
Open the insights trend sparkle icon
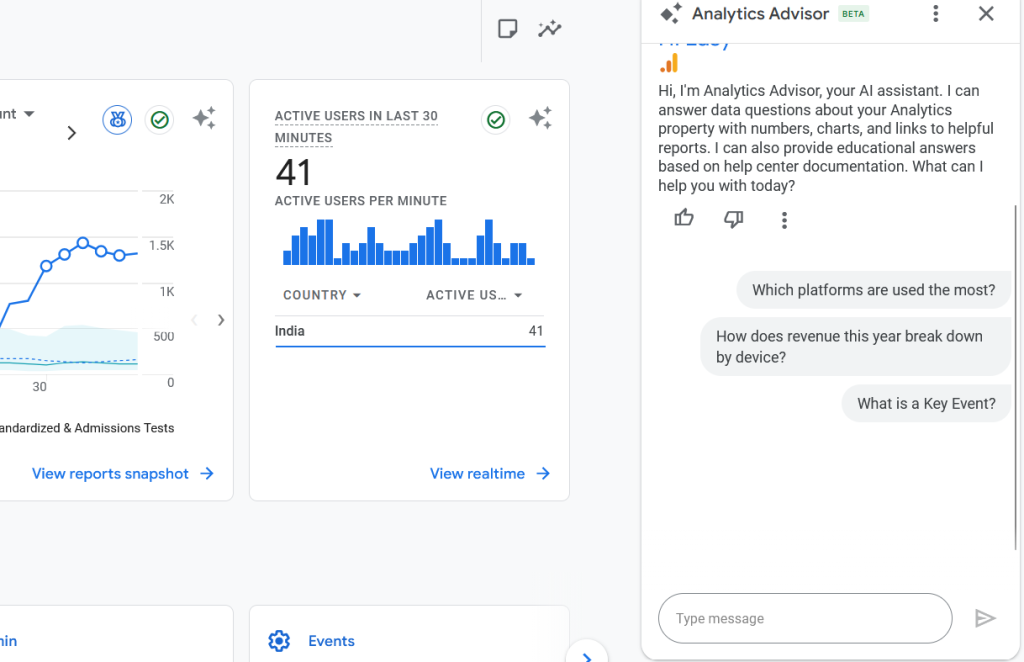[x=549, y=29]
